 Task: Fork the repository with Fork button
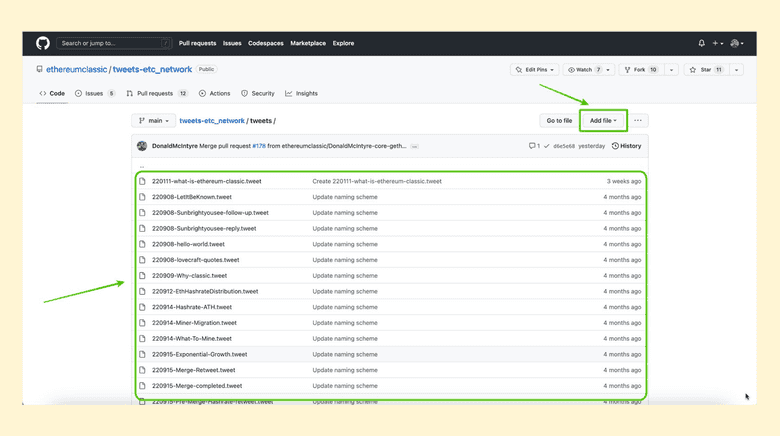640,70
